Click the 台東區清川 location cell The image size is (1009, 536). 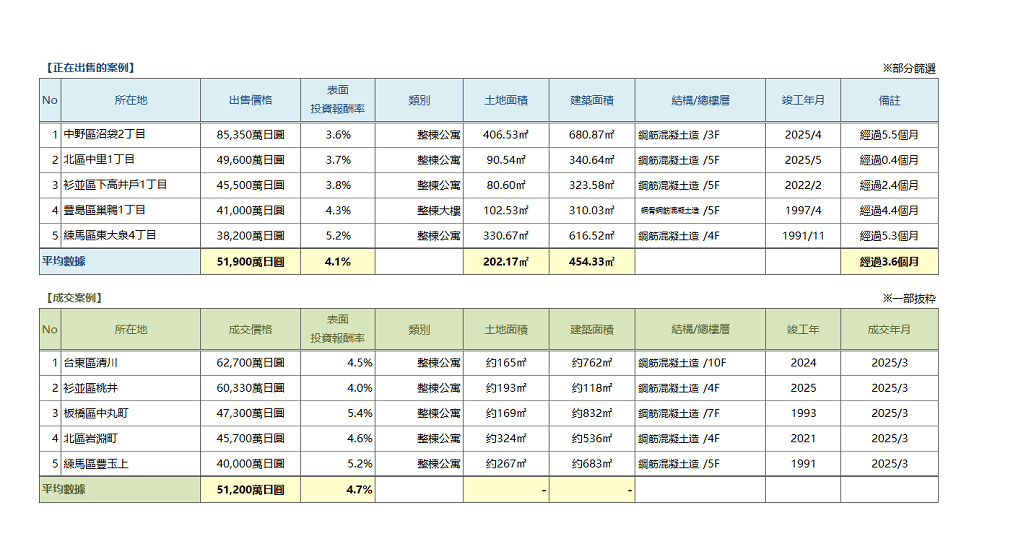[x=130, y=363]
